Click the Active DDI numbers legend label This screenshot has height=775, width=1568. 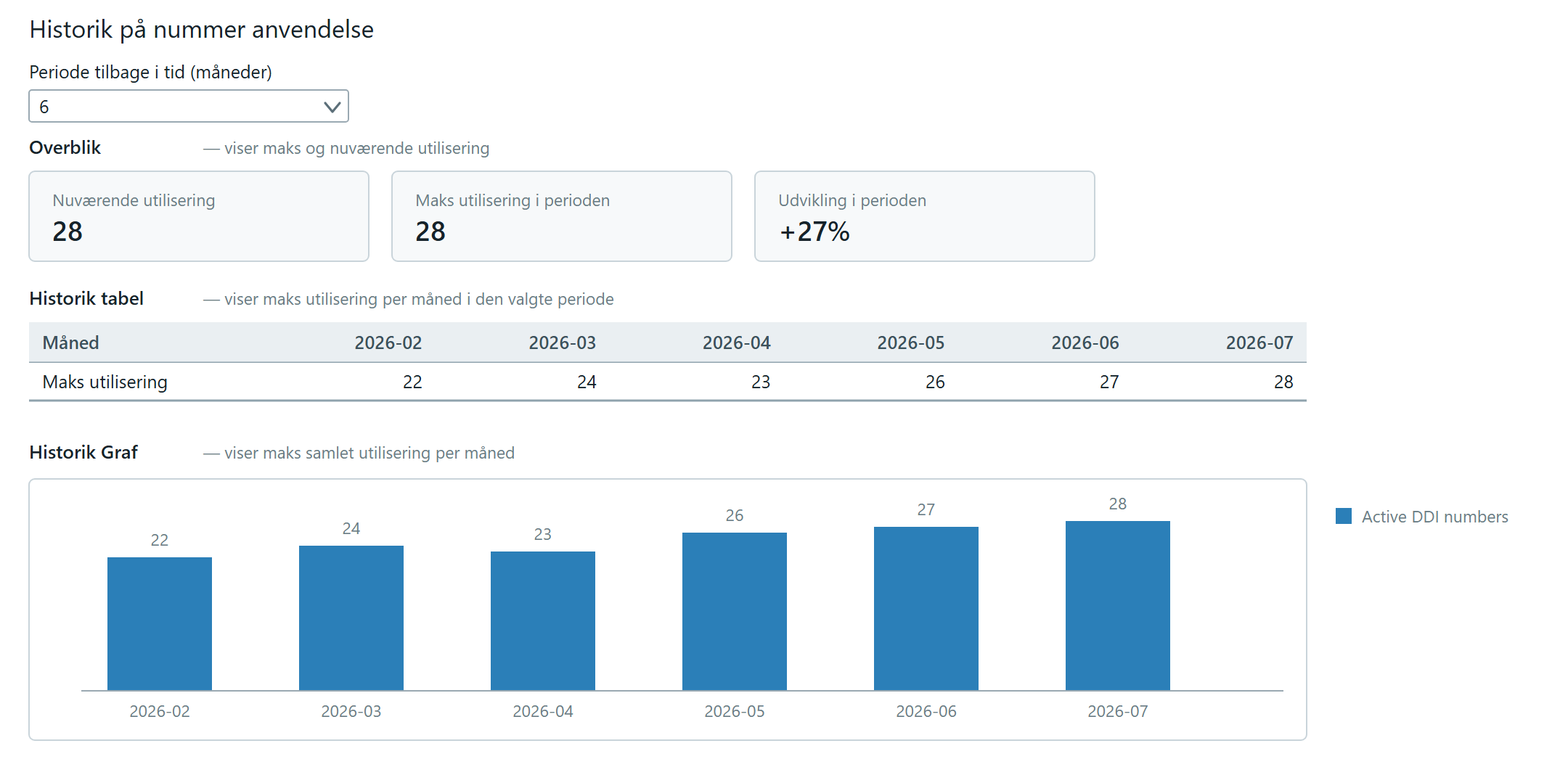point(1434,517)
